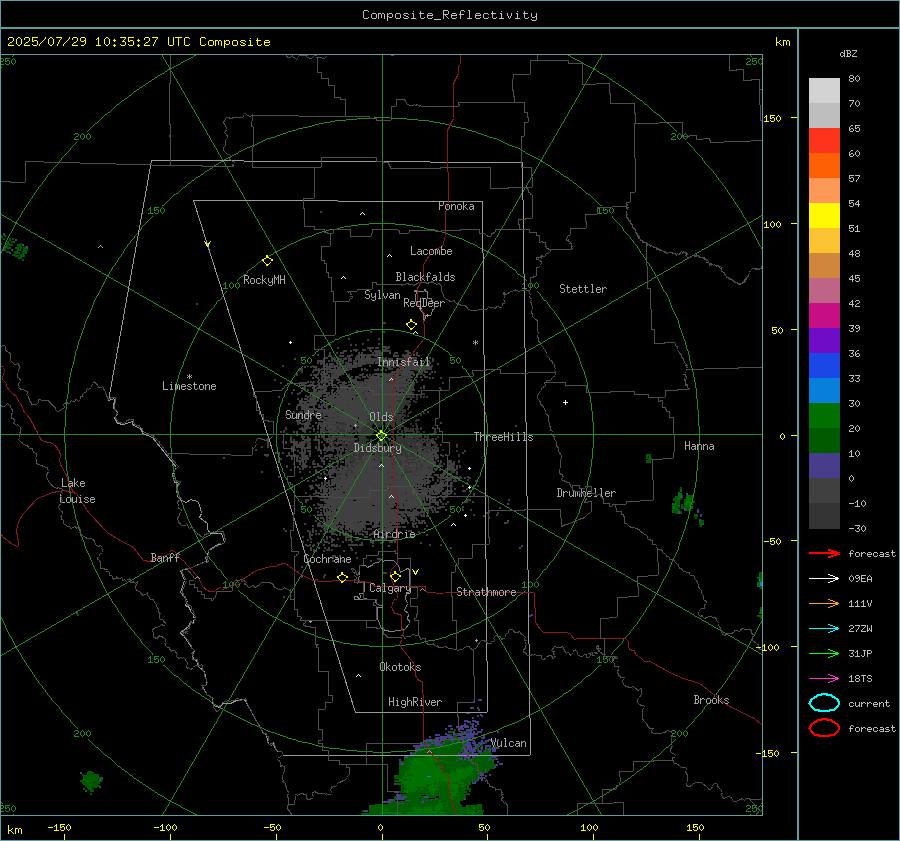The height and width of the screenshot is (841, 900).
Task: Click the Vulcan town label
Action: point(509,743)
